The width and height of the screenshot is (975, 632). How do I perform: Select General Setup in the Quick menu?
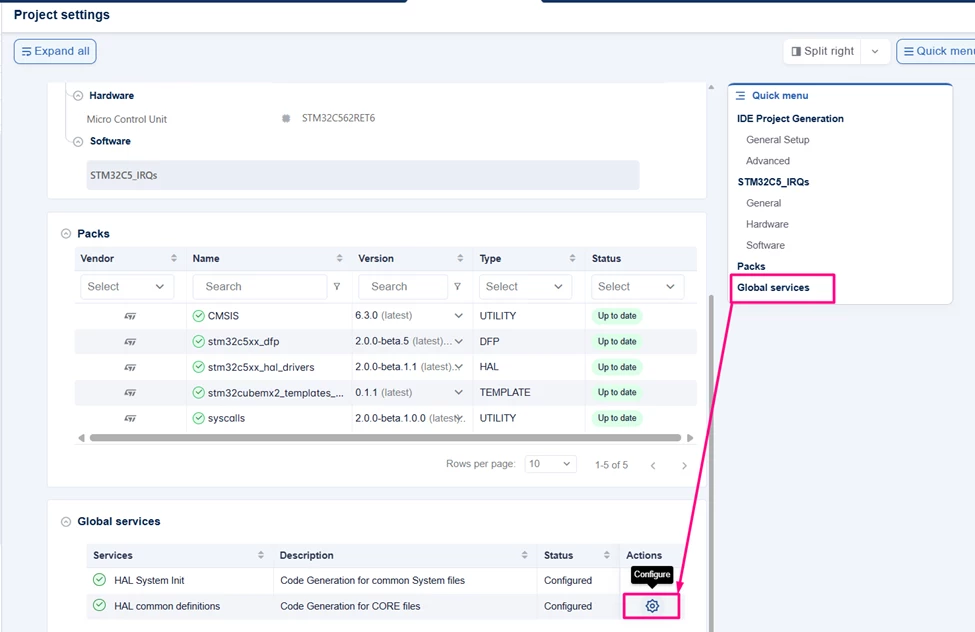coord(777,140)
